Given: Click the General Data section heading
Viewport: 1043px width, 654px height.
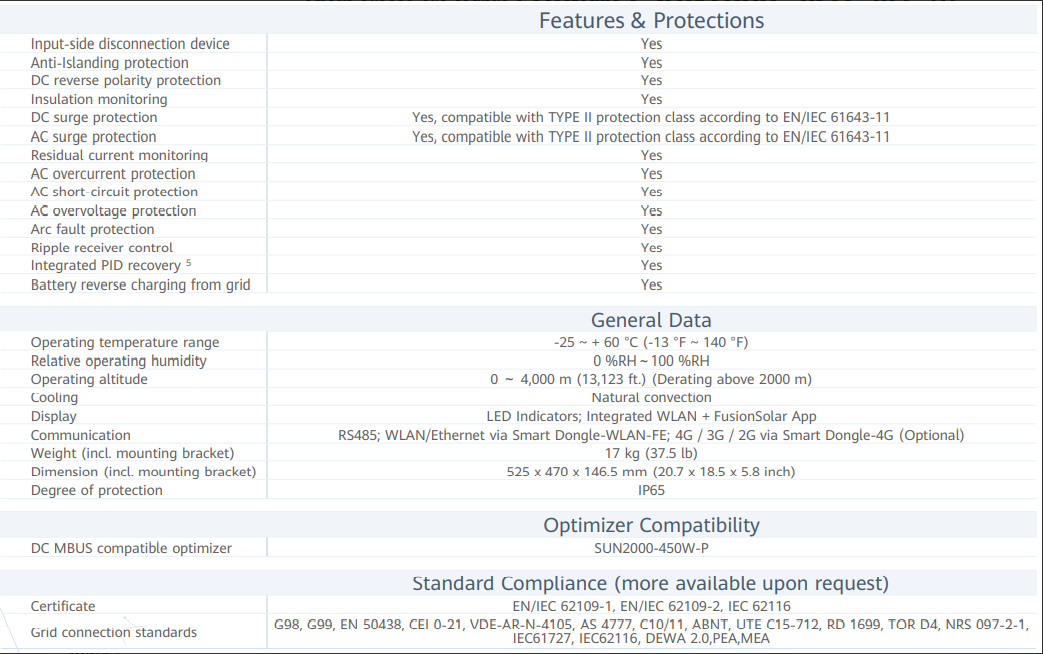Looking at the screenshot, I should pos(651,320).
